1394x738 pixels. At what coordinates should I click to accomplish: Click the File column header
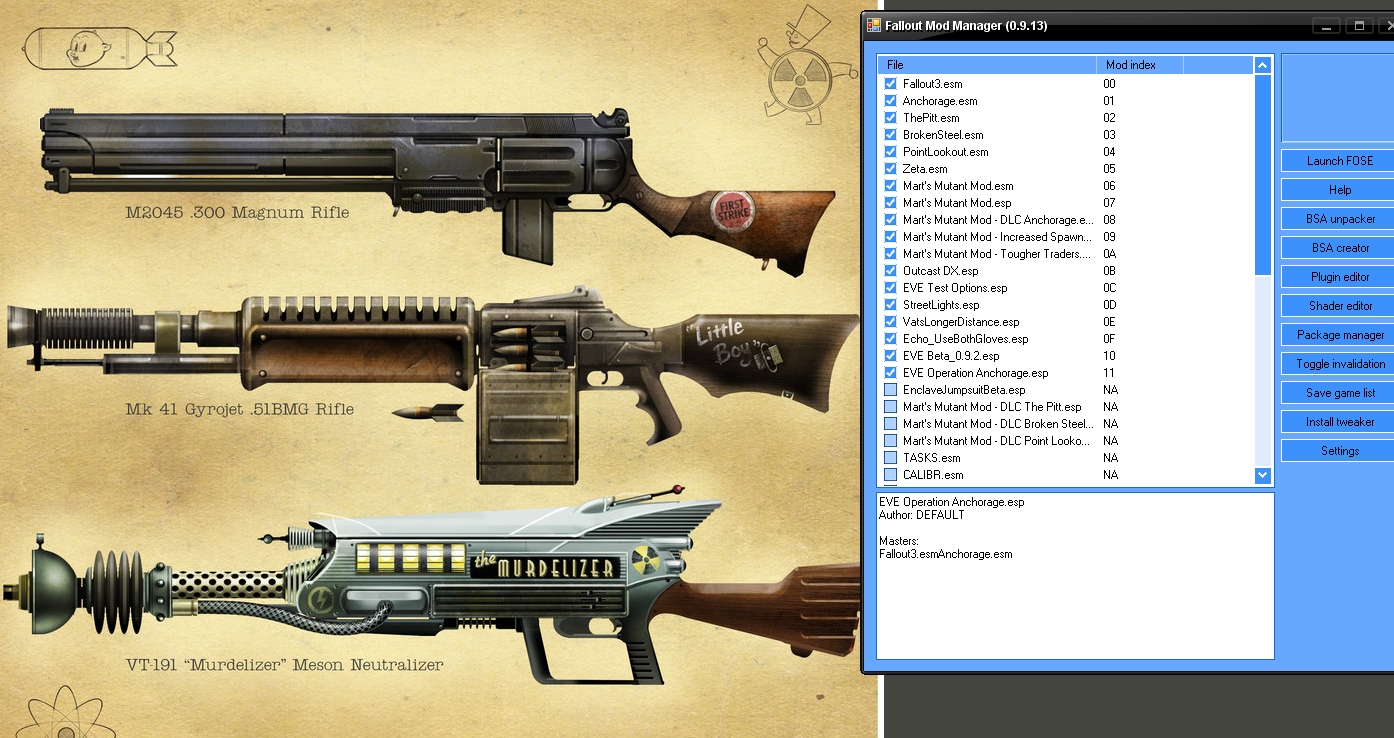click(986, 65)
